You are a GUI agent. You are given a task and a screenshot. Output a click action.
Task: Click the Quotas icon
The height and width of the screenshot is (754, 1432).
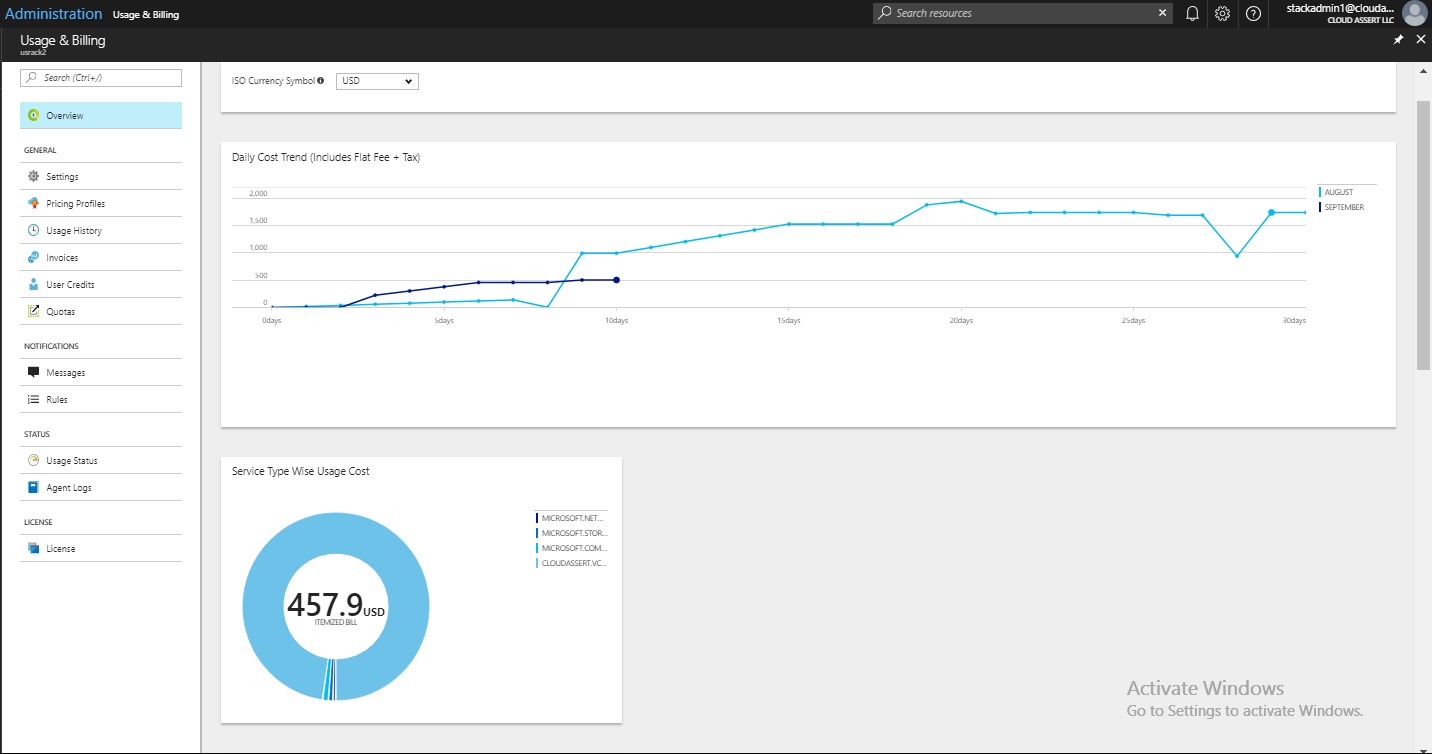pos(33,312)
